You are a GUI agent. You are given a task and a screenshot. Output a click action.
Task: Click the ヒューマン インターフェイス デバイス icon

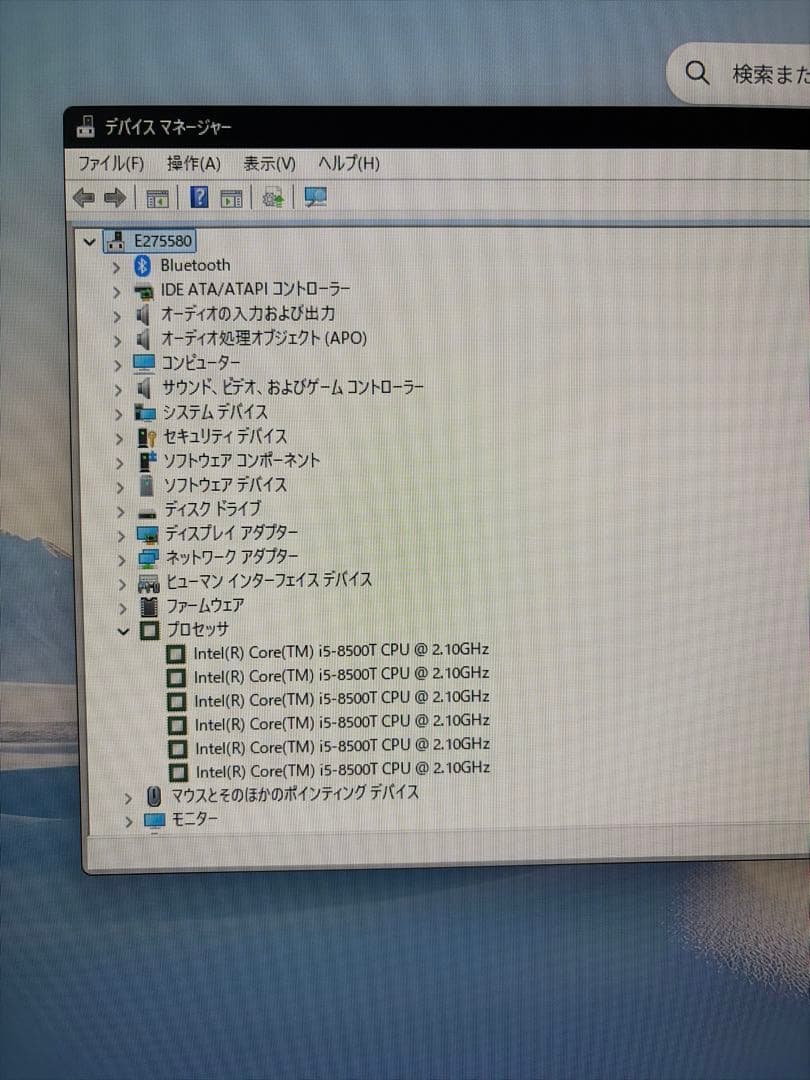click(x=149, y=583)
